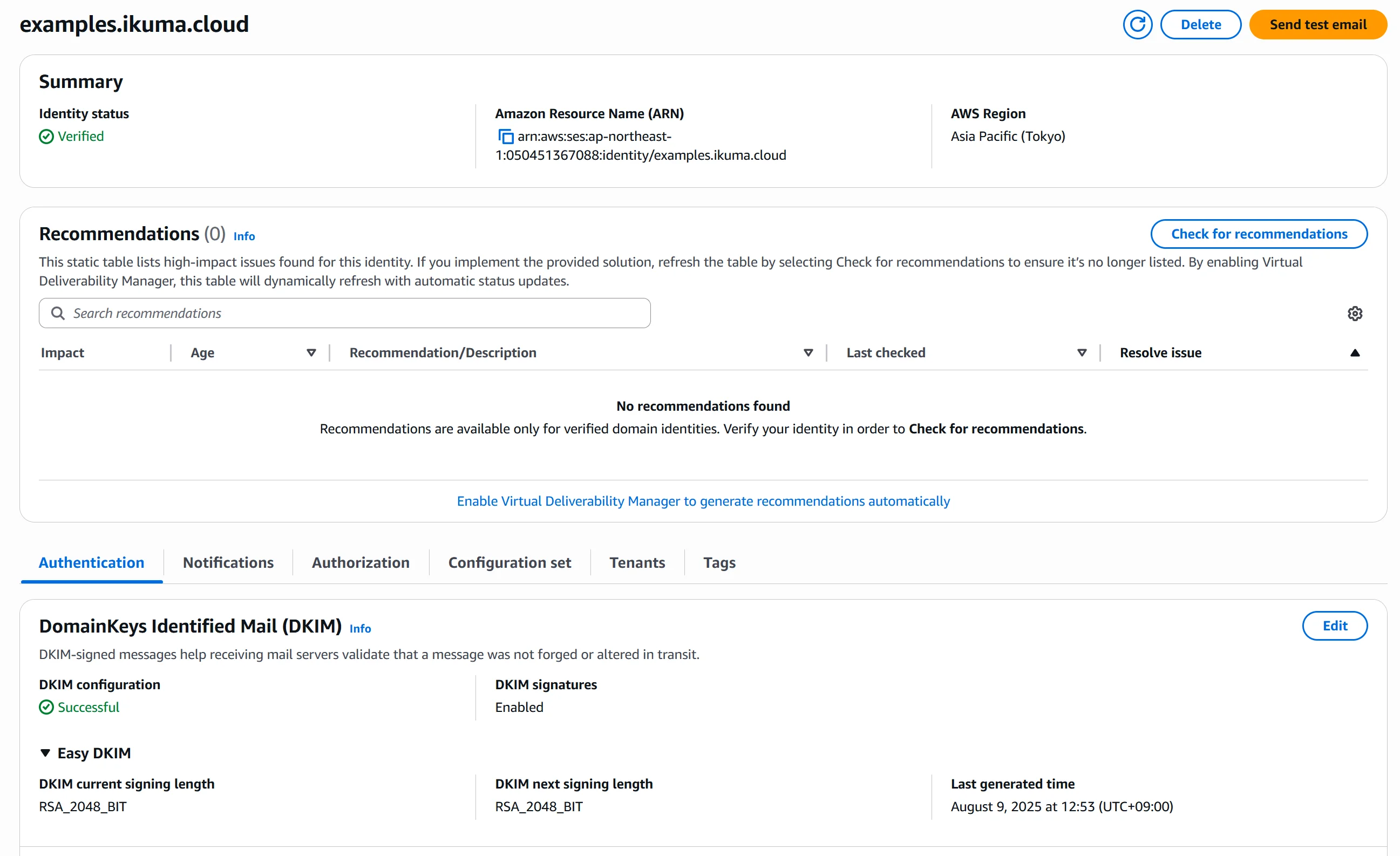The width and height of the screenshot is (1400, 856).
Task: Click the DKIM configuration Successful text
Action: pyautogui.click(x=89, y=707)
